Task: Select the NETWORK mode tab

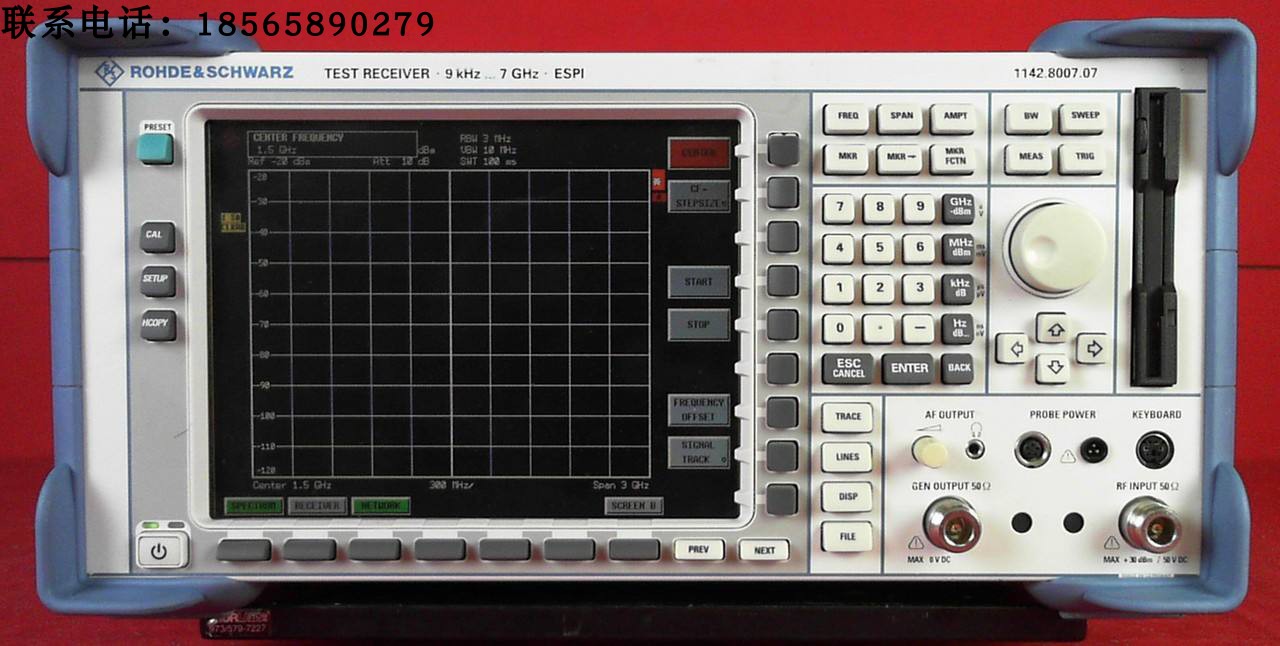Action: tap(379, 507)
